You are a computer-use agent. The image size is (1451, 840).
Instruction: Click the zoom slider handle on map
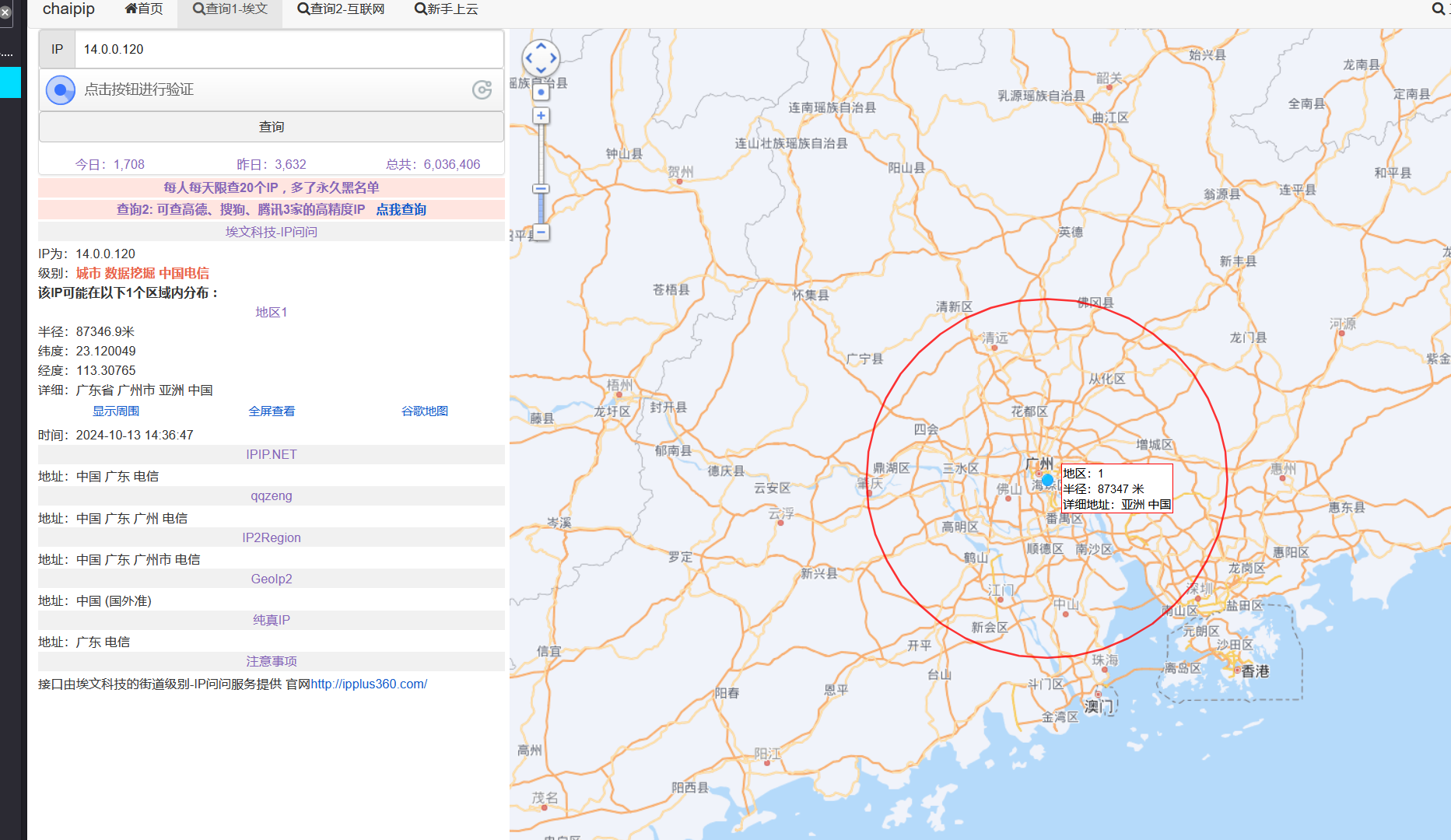click(541, 188)
